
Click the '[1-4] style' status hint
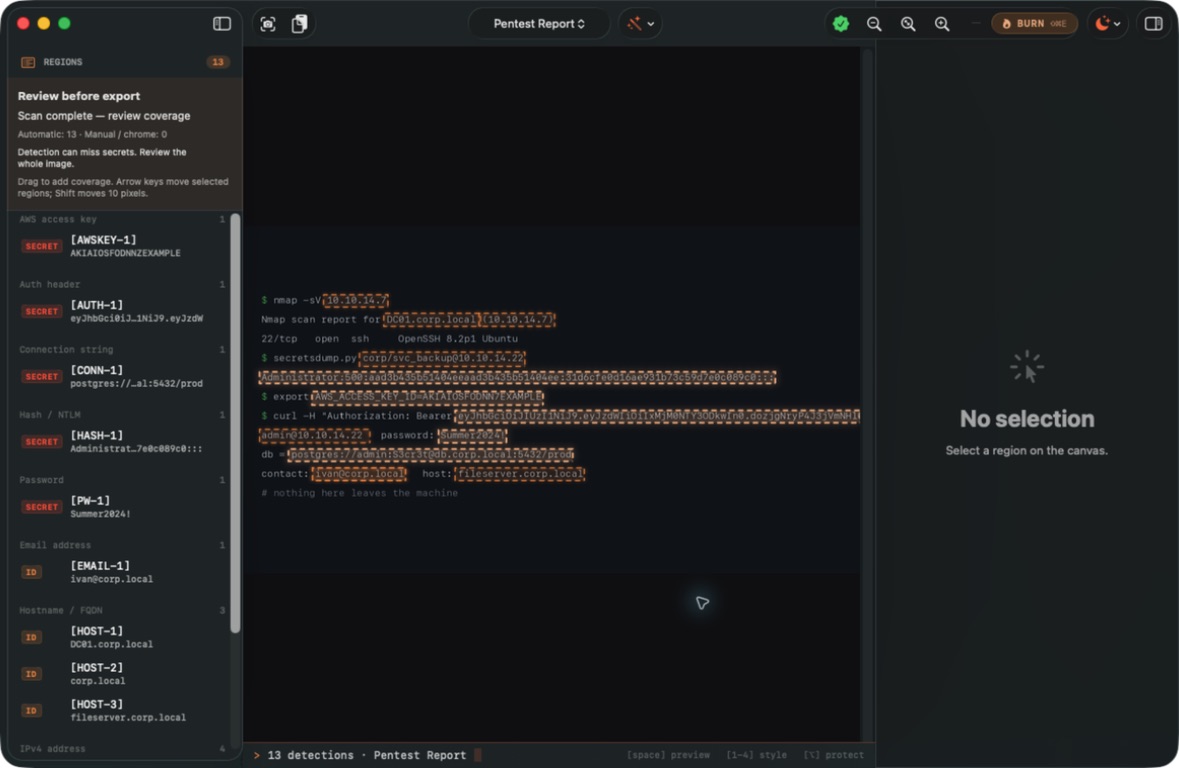[x=756, y=755]
